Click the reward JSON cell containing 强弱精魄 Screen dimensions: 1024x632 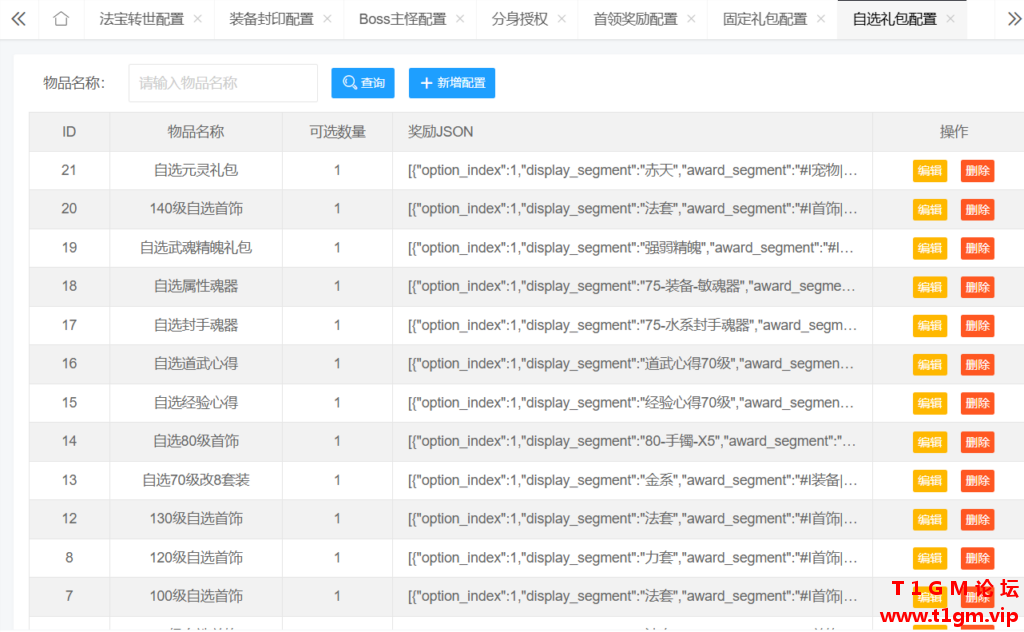click(x=632, y=248)
